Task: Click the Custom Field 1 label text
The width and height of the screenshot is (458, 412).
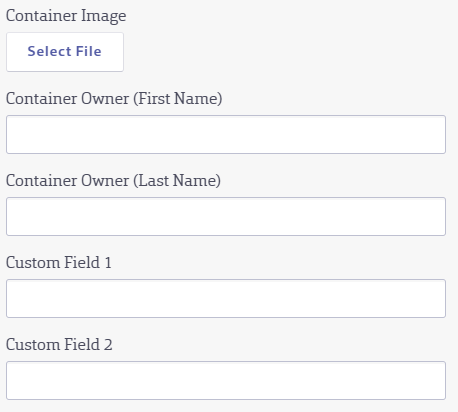Action: click(x=59, y=262)
